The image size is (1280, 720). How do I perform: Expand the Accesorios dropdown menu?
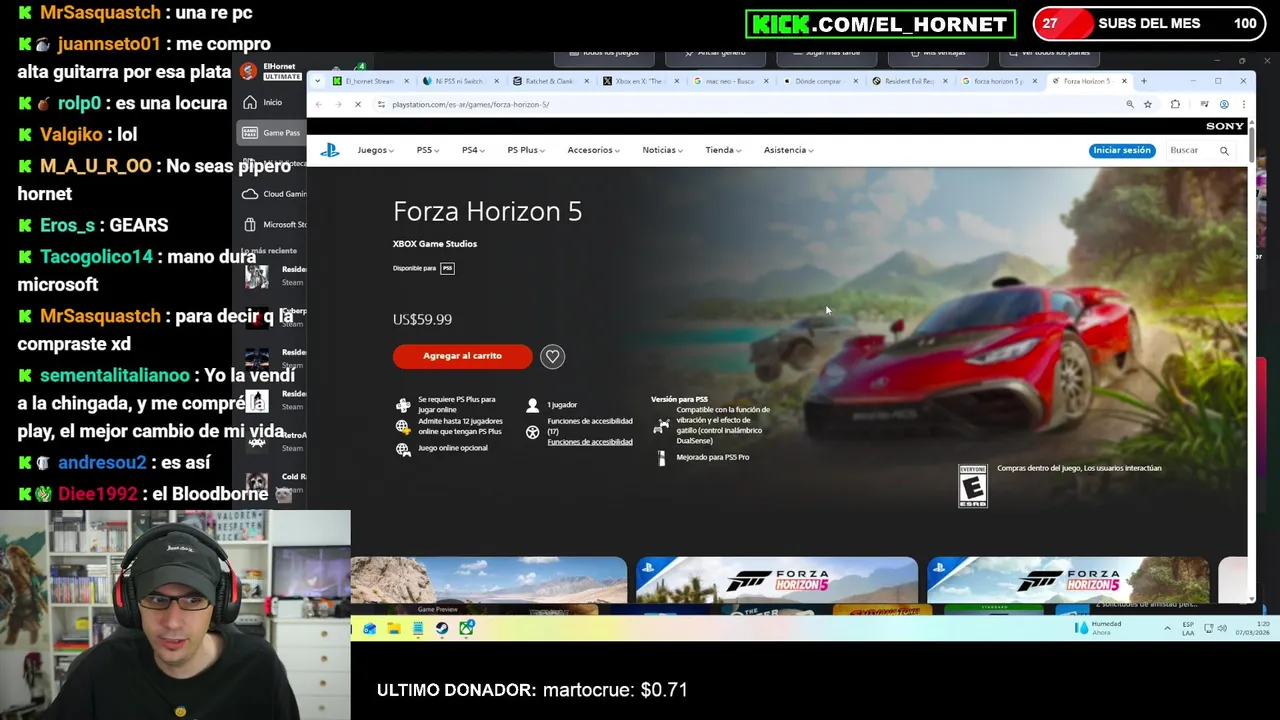pyautogui.click(x=593, y=150)
